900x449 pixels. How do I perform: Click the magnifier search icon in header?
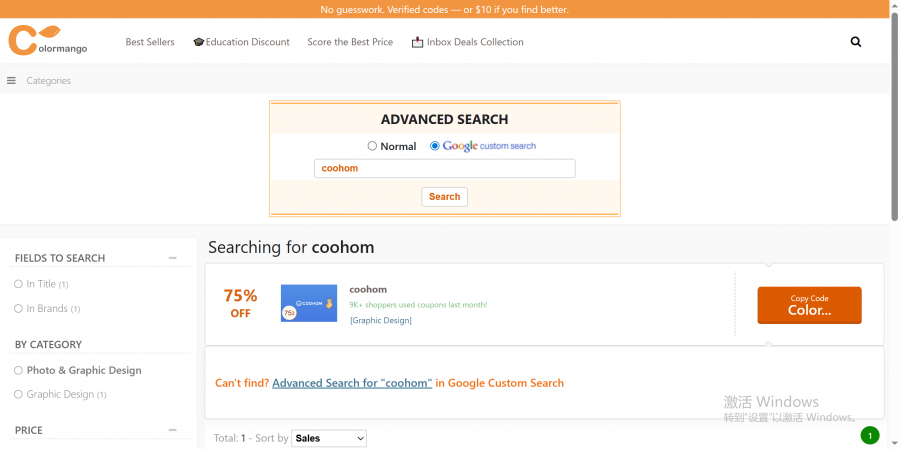tap(856, 42)
